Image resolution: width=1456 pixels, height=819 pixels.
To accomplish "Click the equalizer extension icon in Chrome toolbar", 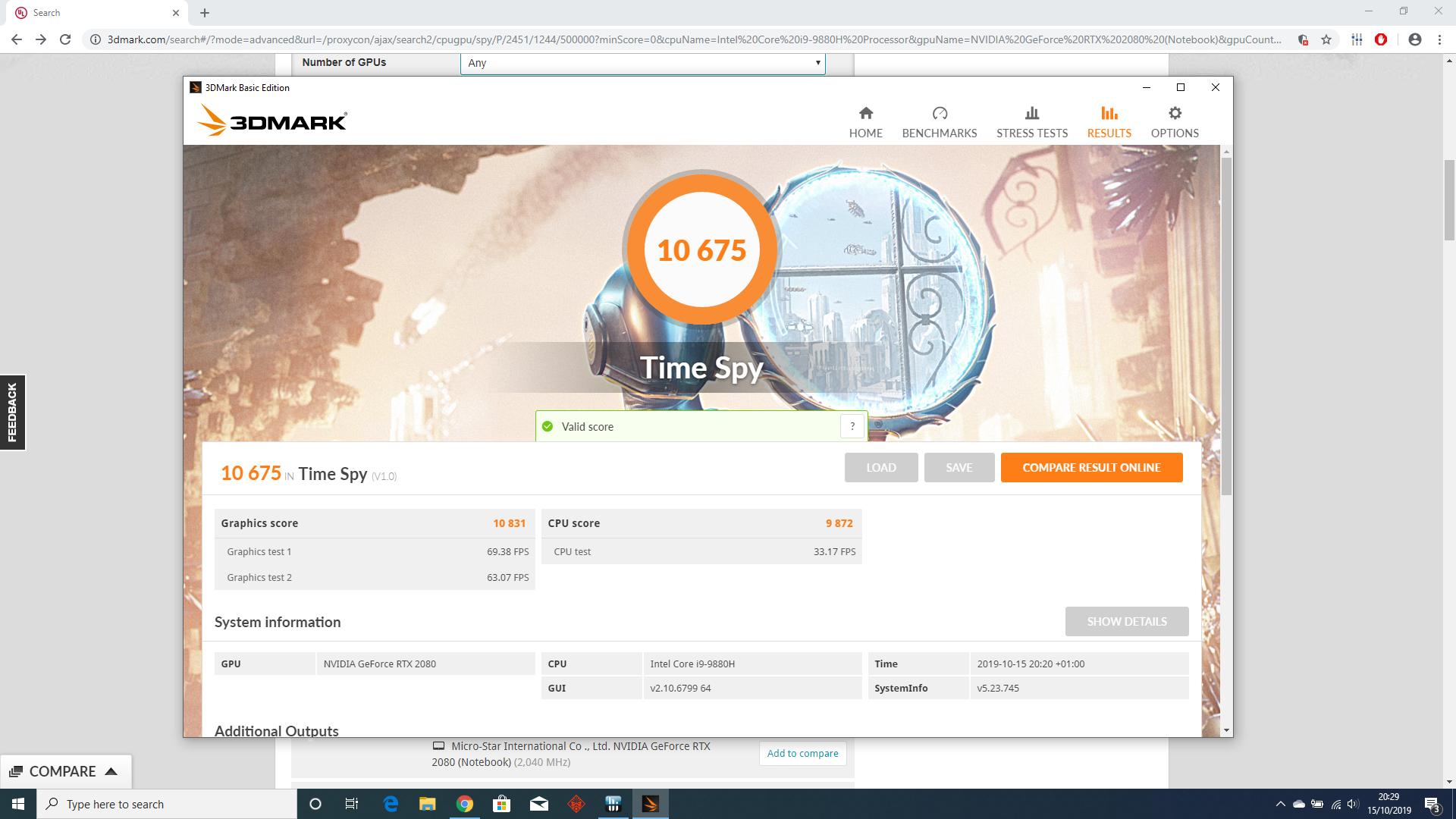I will click(x=1357, y=39).
